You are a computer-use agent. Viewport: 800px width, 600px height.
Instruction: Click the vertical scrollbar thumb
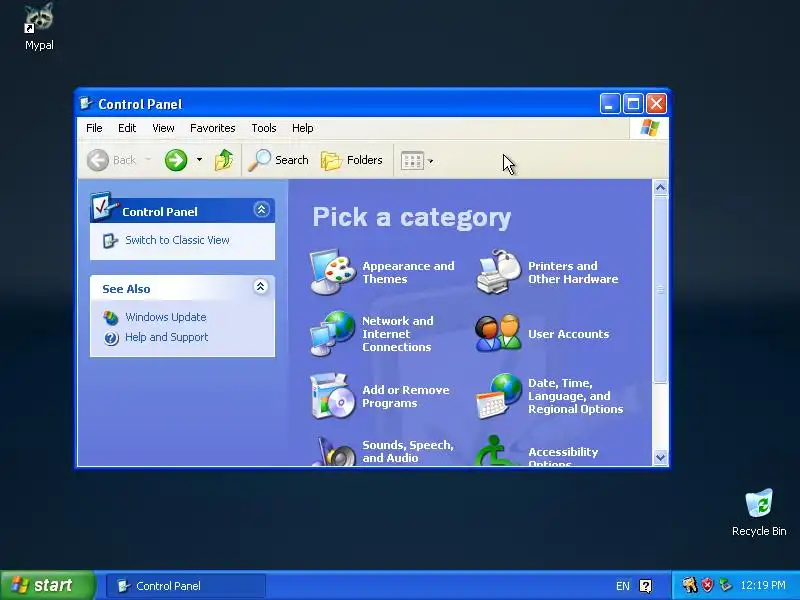[660, 289]
